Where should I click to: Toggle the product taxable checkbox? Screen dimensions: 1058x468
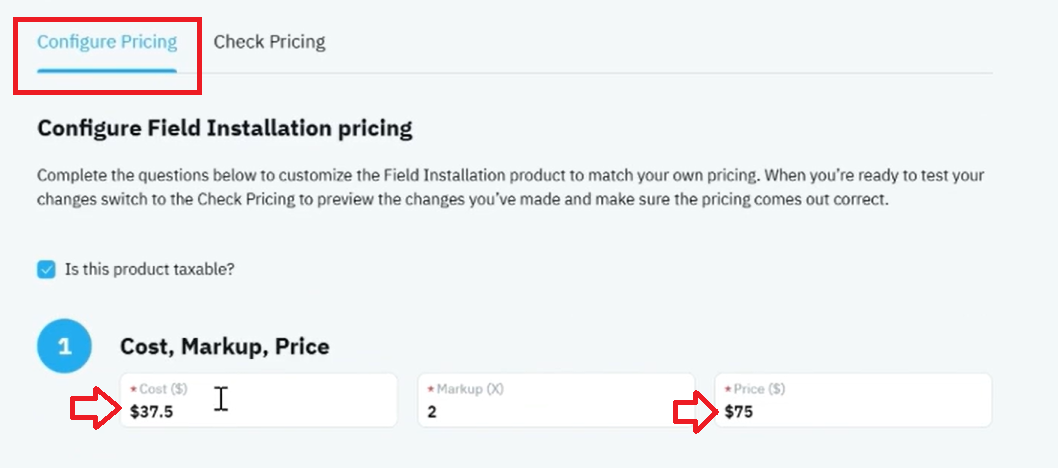pyautogui.click(x=46, y=270)
